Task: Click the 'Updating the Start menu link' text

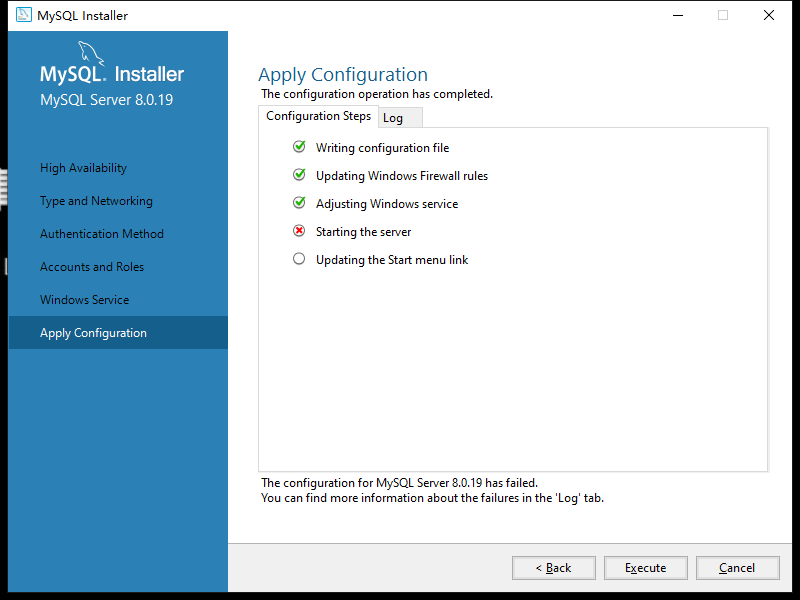Action: click(392, 260)
